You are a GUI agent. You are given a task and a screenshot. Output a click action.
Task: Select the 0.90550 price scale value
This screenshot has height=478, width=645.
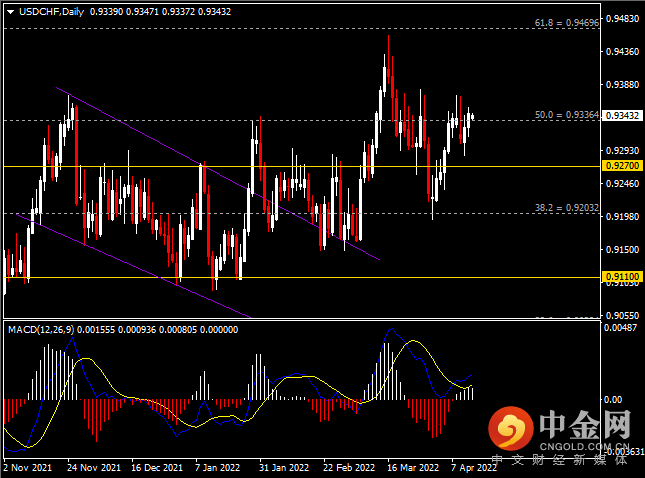point(623,316)
